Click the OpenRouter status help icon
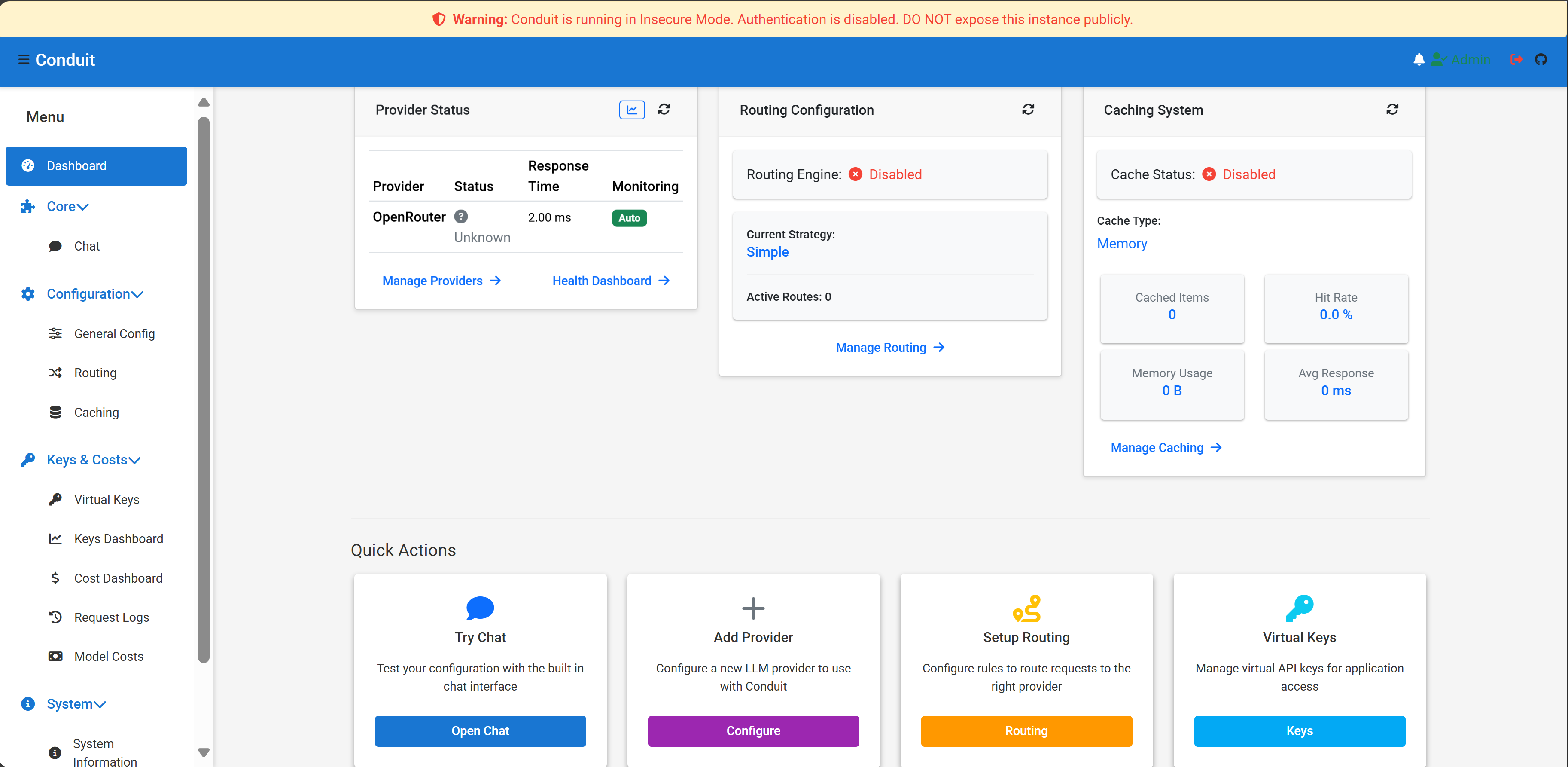 coord(461,216)
